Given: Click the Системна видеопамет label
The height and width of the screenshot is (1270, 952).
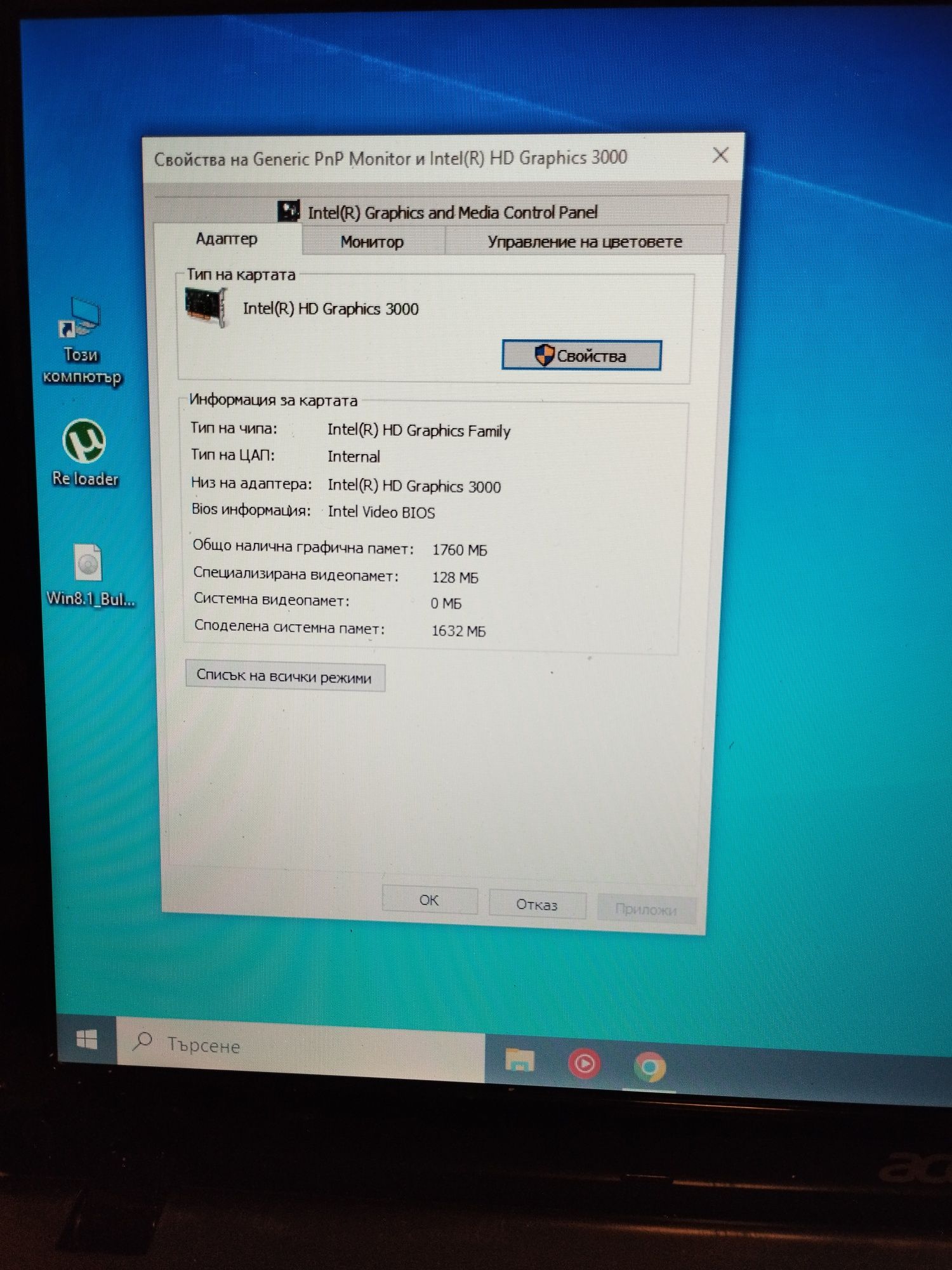Looking at the screenshot, I should coord(272,599).
